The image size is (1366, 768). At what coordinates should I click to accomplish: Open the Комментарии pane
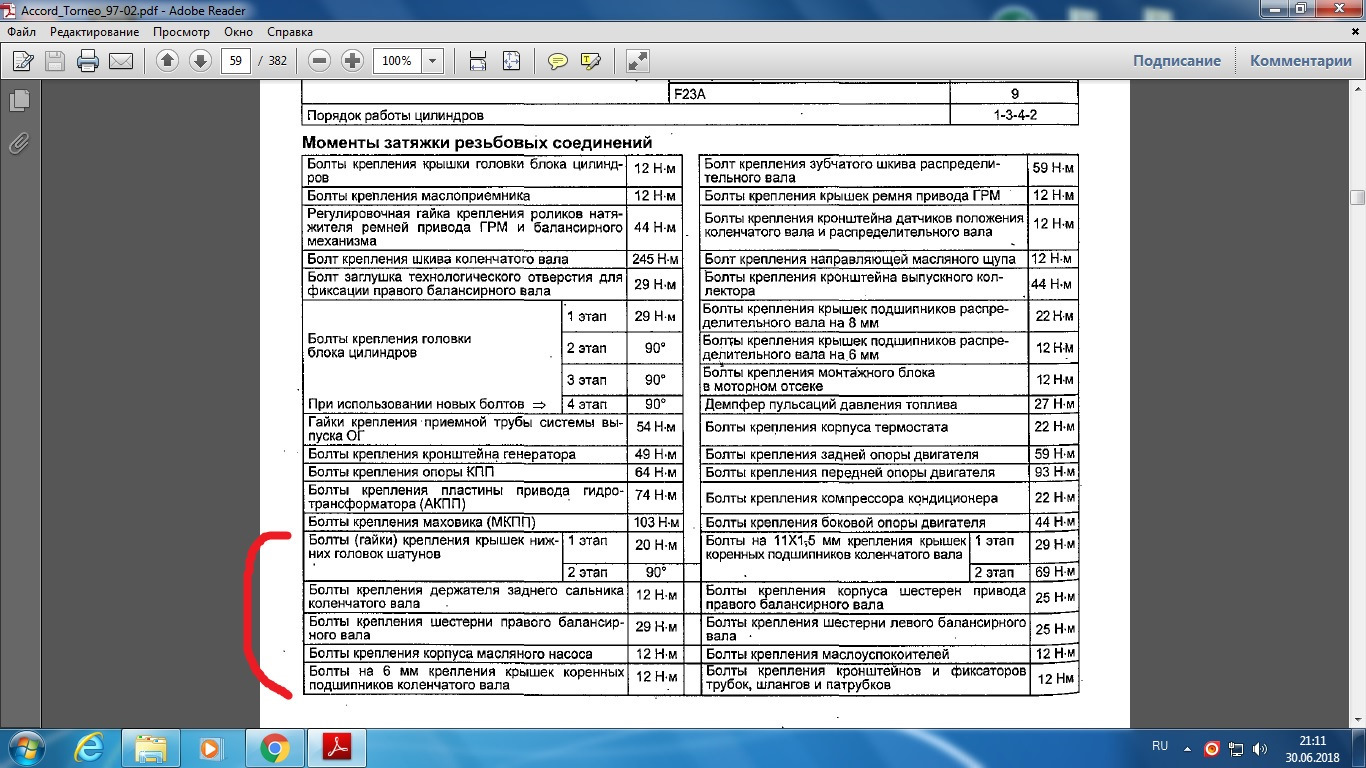click(1301, 61)
